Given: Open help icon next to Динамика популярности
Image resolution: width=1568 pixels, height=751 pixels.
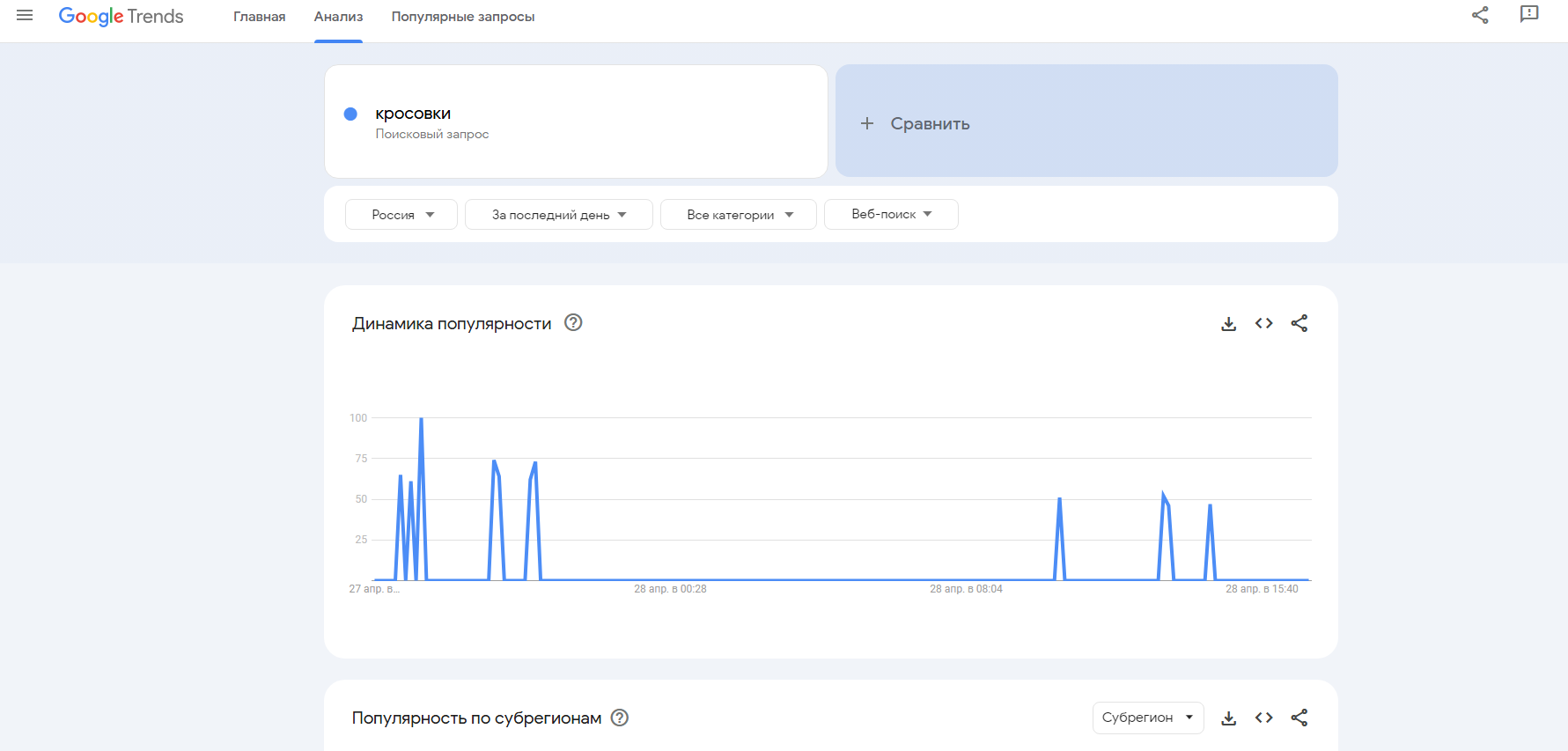Looking at the screenshot, I should pyautogui.click(x=573, y=323).
